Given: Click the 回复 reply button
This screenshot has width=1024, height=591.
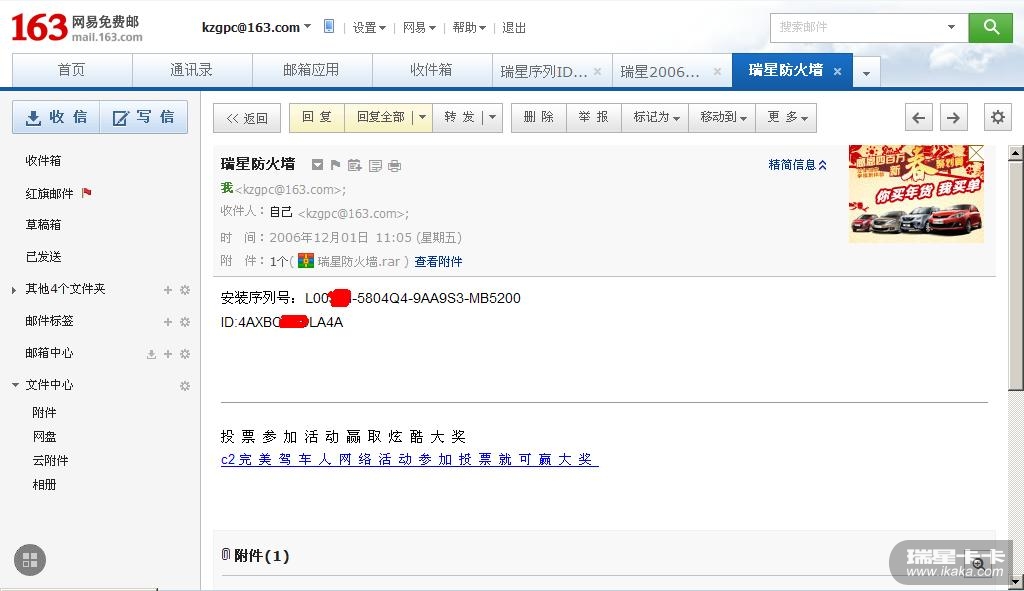Looking at the screenshot, I should tap(317, 118).
